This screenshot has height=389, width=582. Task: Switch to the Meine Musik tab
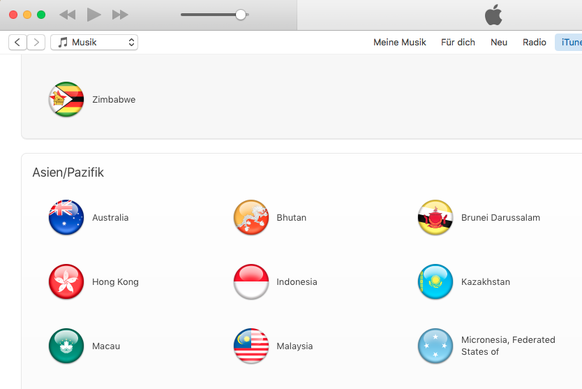click(x=400, y=42)
